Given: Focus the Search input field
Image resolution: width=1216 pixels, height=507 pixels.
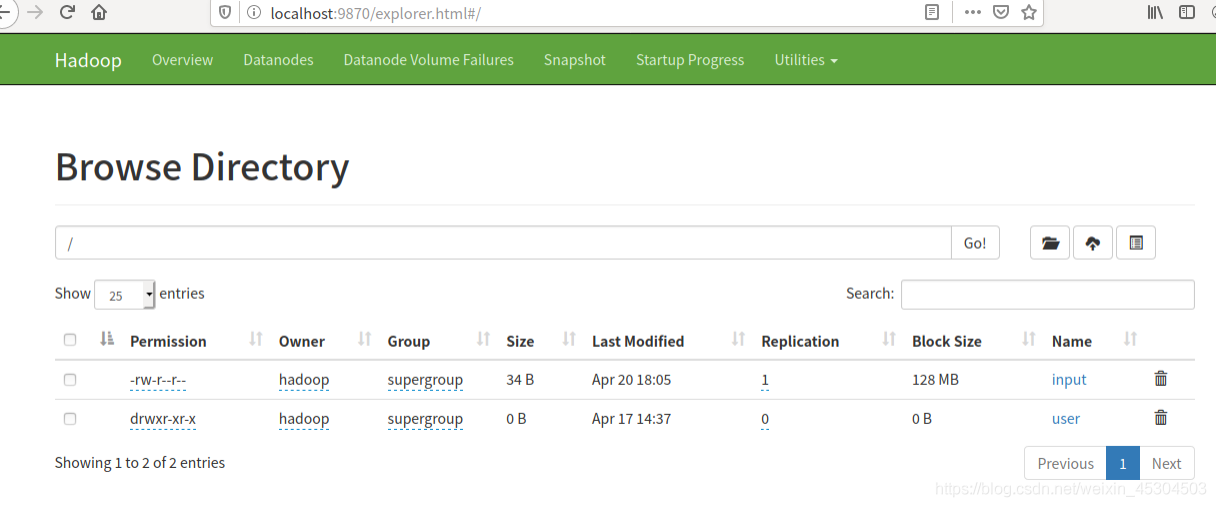Looking at the screenshot, I should (x=1048, y=294).
